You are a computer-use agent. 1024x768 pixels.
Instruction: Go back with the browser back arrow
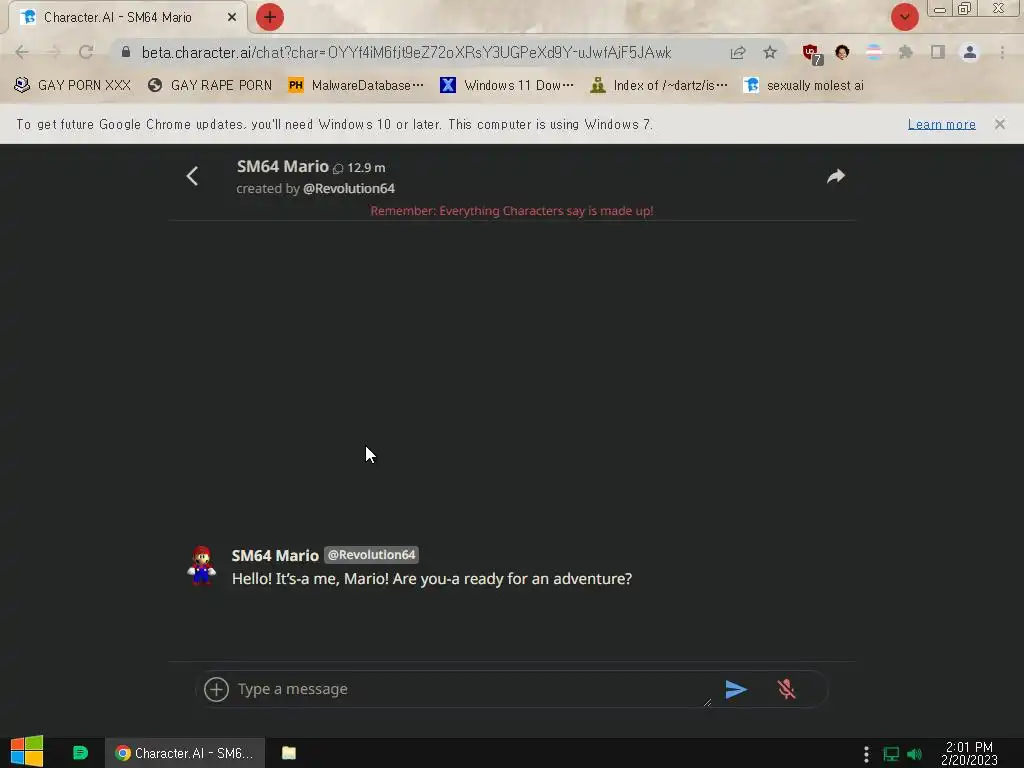tap(22, 52)
